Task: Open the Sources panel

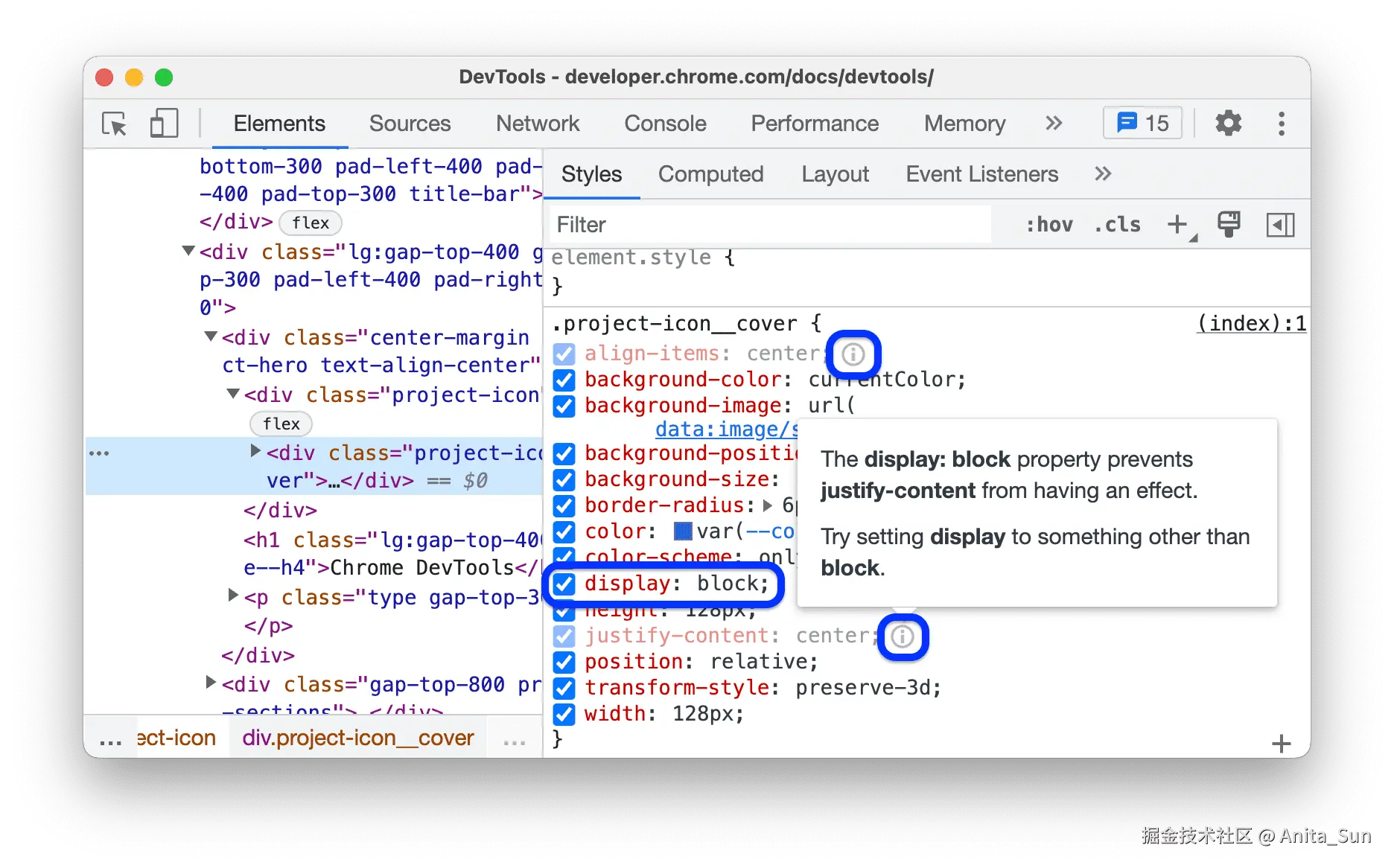Action: click(410, 124)
